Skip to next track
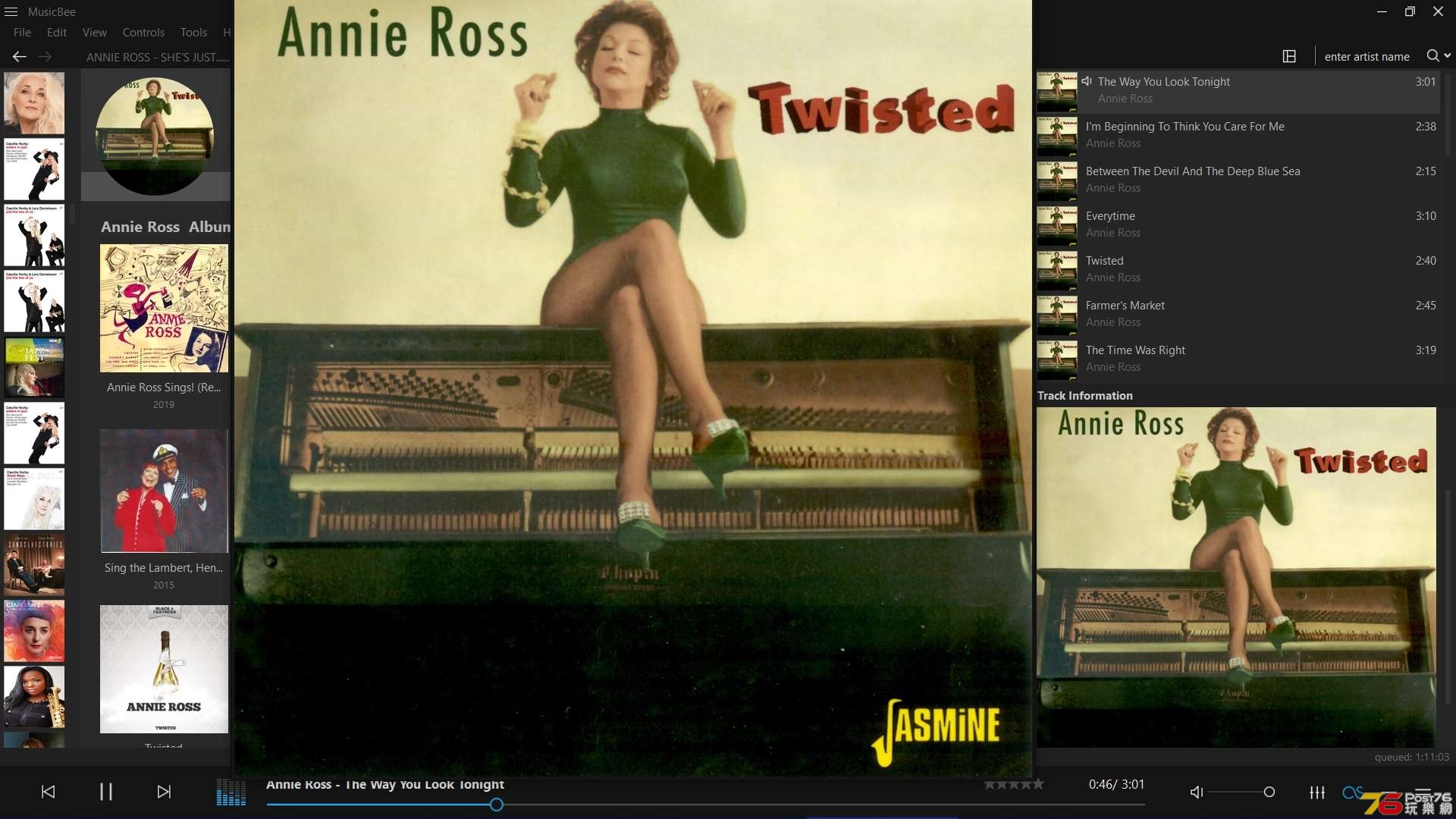 point(164,792)
